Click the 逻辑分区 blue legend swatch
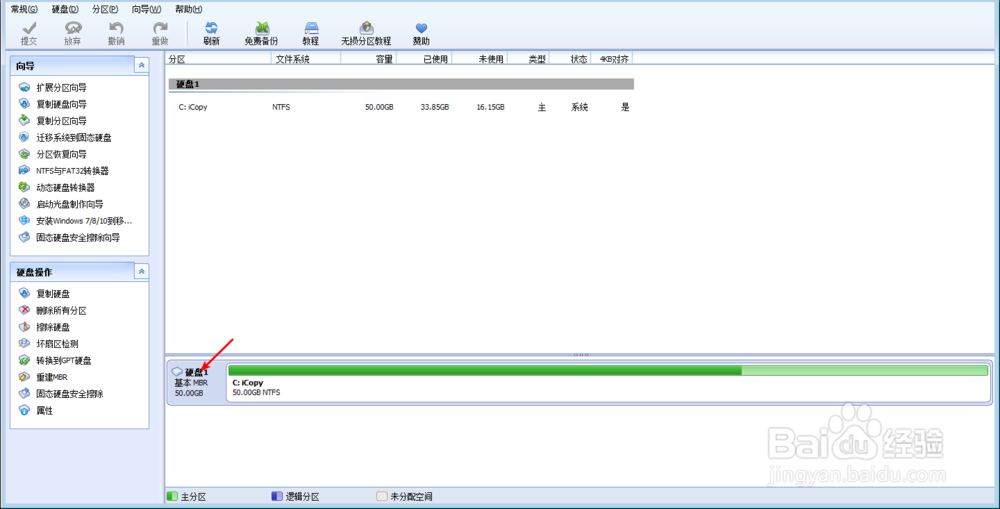The image size is (1000, 509). point(277,496)
